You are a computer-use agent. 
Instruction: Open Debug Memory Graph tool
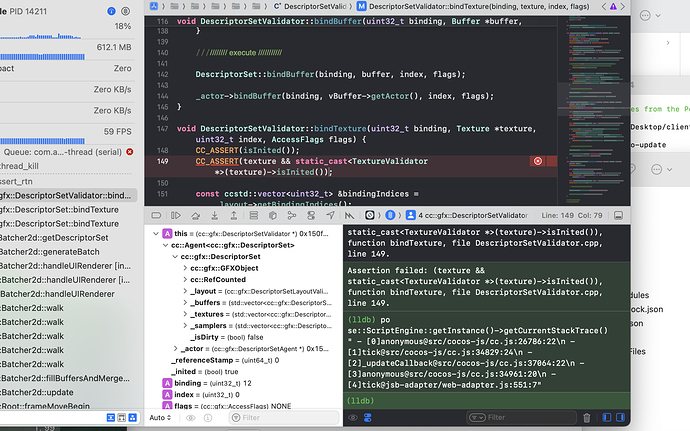click(x=291, y=215)
